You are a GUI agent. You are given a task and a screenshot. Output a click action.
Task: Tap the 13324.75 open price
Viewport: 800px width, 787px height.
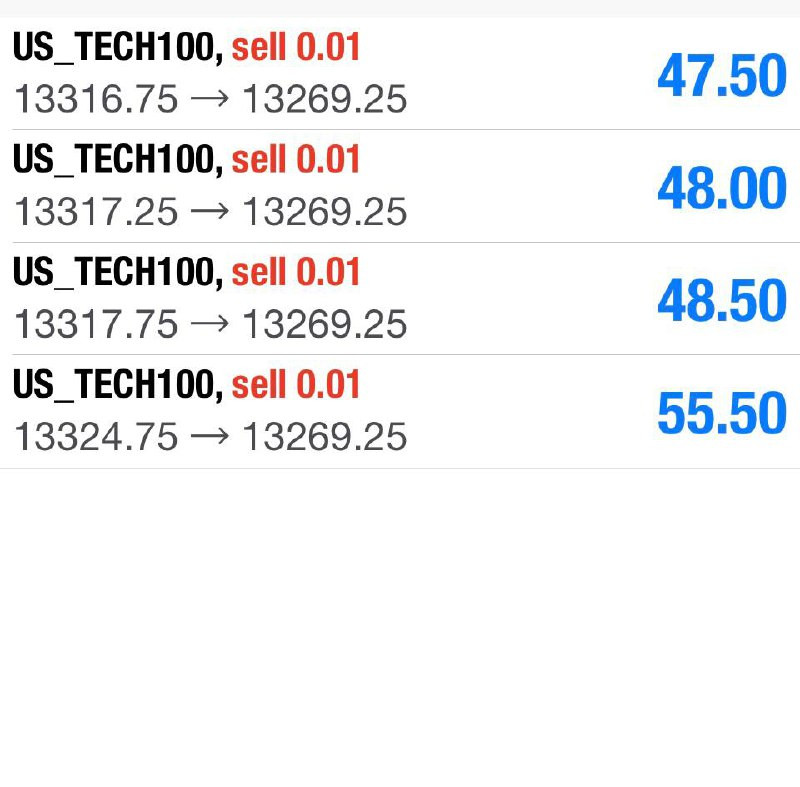pos(96,437)
